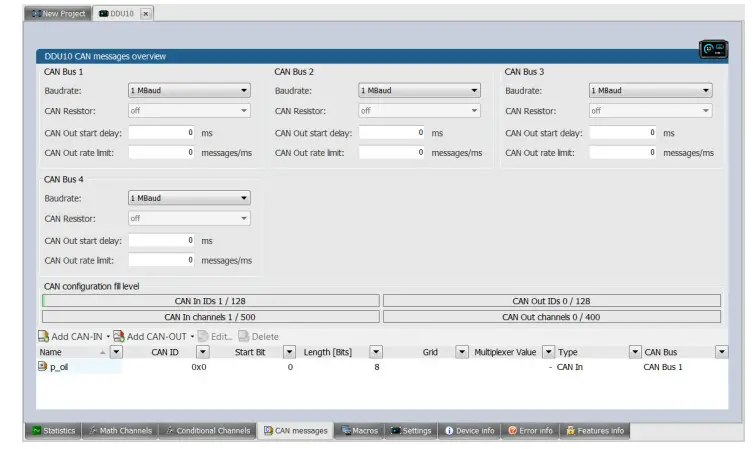Viewport: 753px width, 449px height.
Task: Click CAN Bus 2 CAN Out rate limit field
Action: [x=392, y=152]
